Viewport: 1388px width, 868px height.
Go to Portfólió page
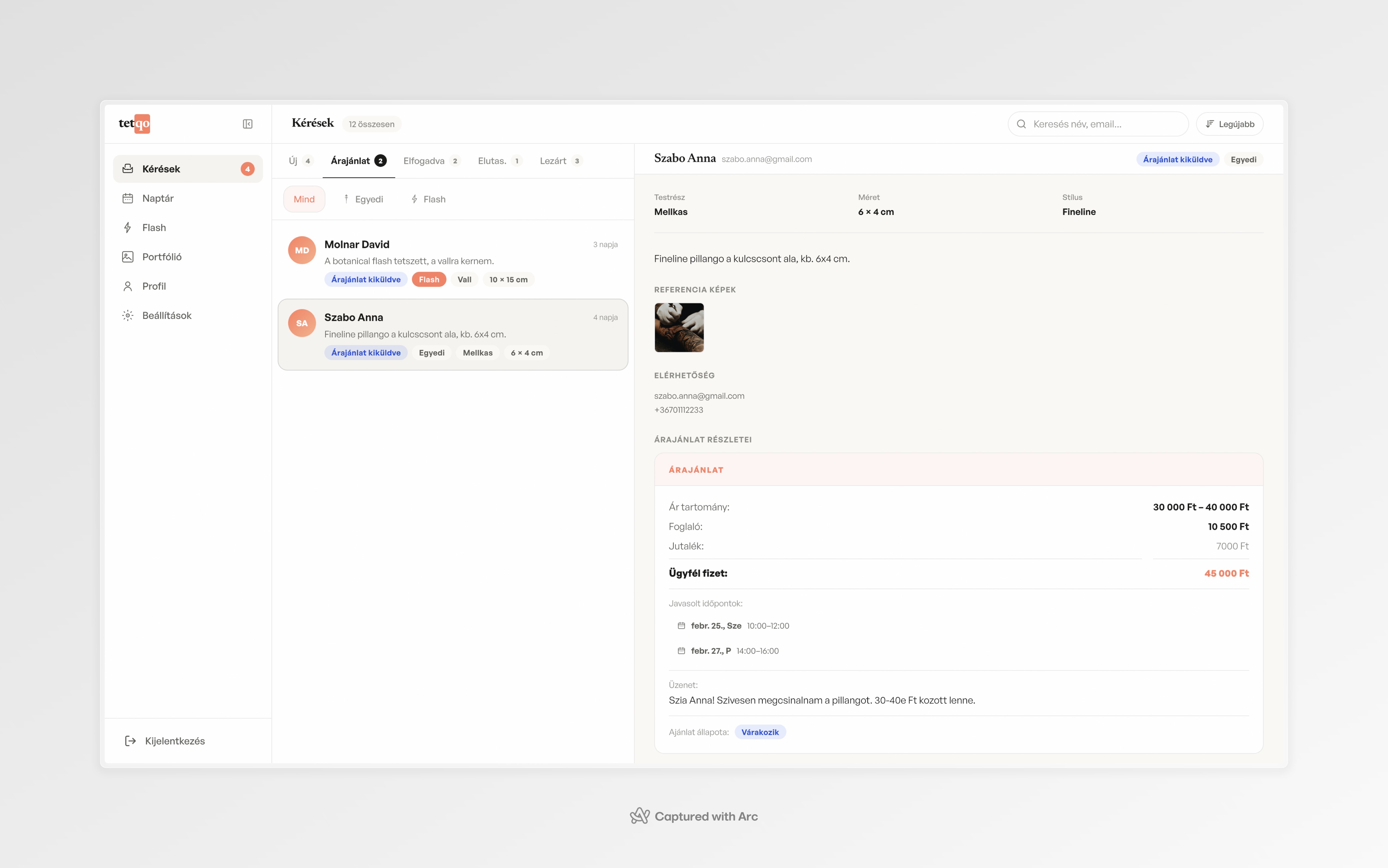161,257
